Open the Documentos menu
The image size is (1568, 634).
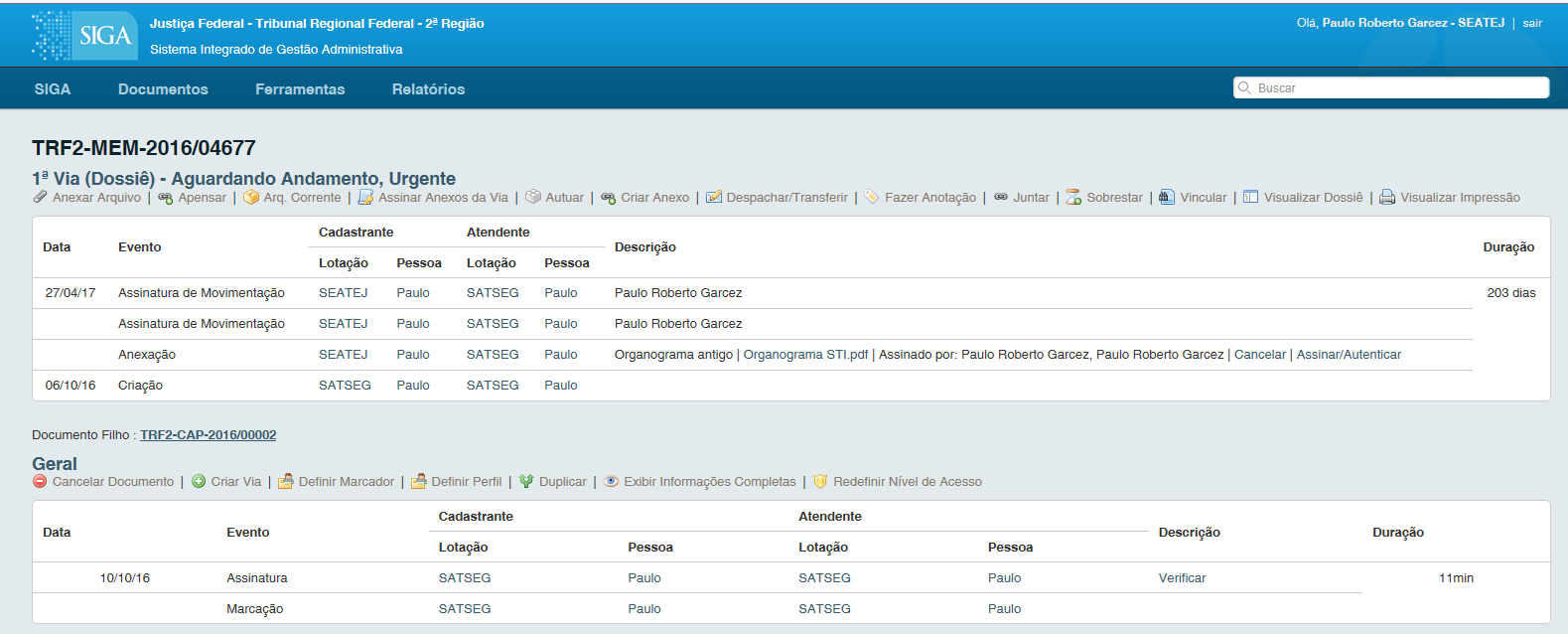click(163, 88)
